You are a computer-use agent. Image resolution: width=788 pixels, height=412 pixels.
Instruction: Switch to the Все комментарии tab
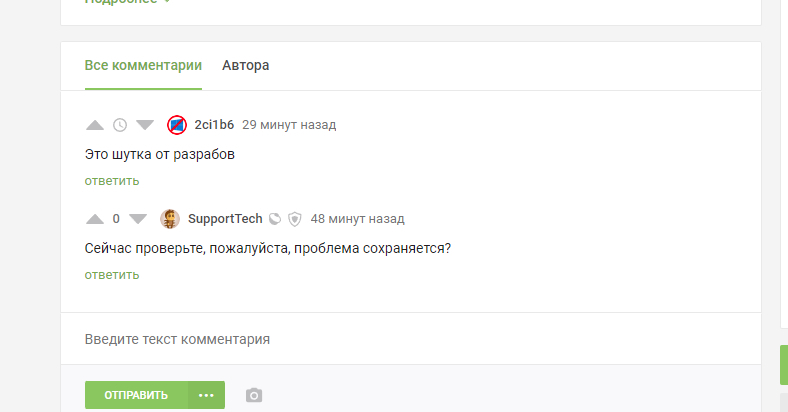143,66
